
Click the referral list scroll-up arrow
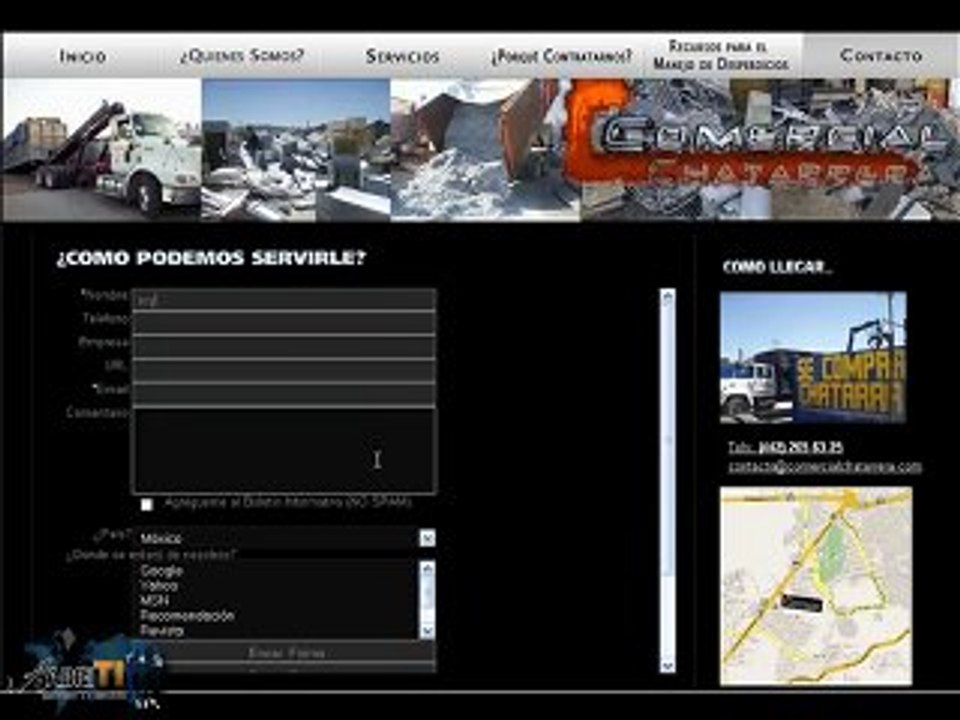coord(427,569)
